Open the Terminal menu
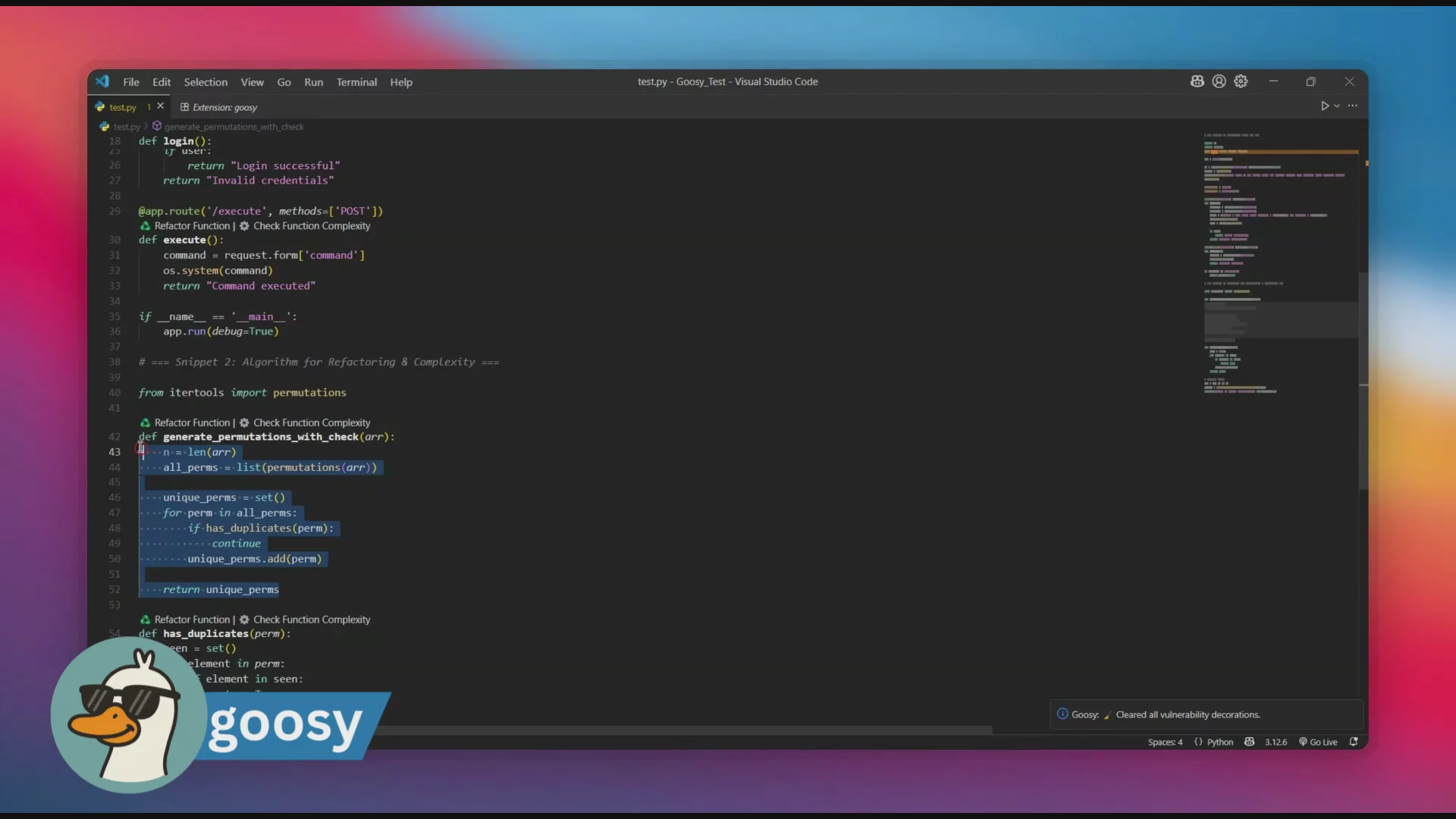Screen dimensions: 1456x819 pos(356,82)
